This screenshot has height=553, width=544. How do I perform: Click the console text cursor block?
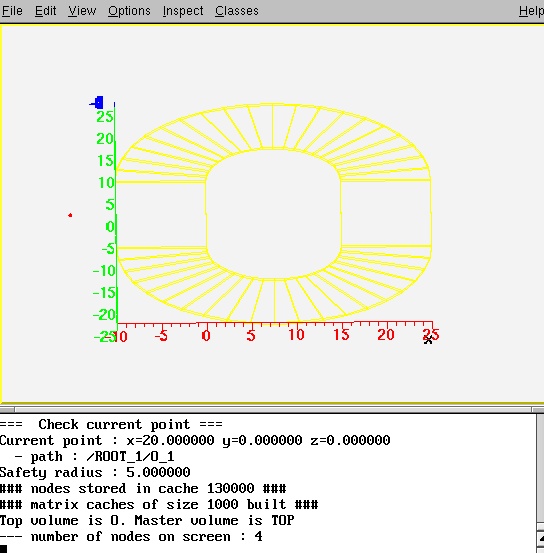coord(4,549)
